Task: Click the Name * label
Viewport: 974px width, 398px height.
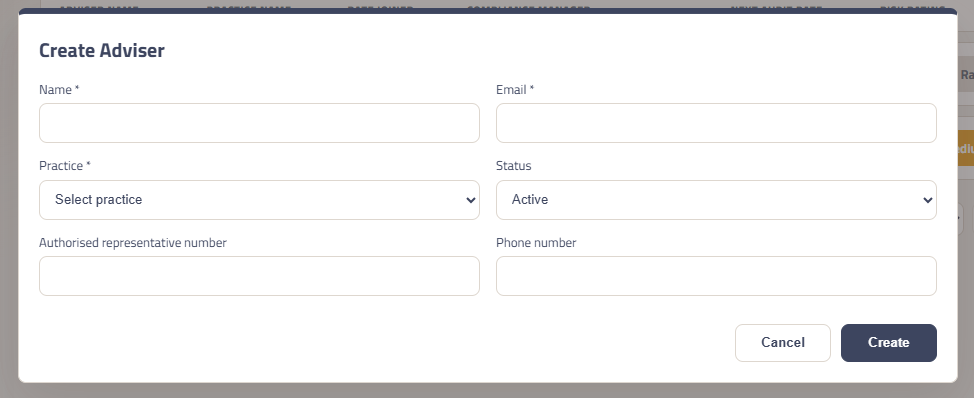Action: [59, 89]
